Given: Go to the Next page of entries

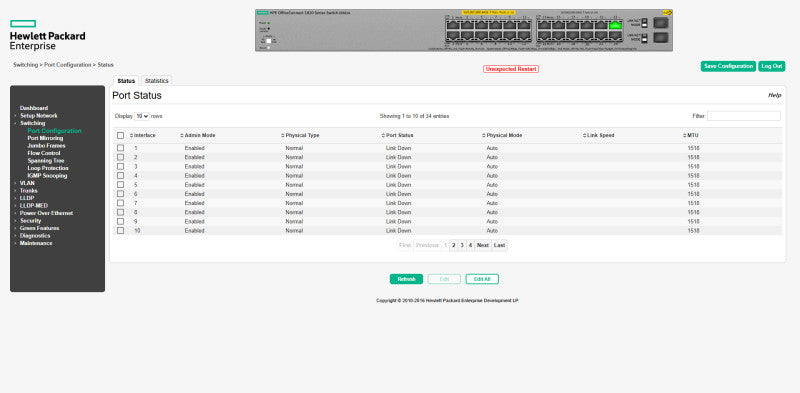Looking at the screenshot, I should [x=483, y=245].
